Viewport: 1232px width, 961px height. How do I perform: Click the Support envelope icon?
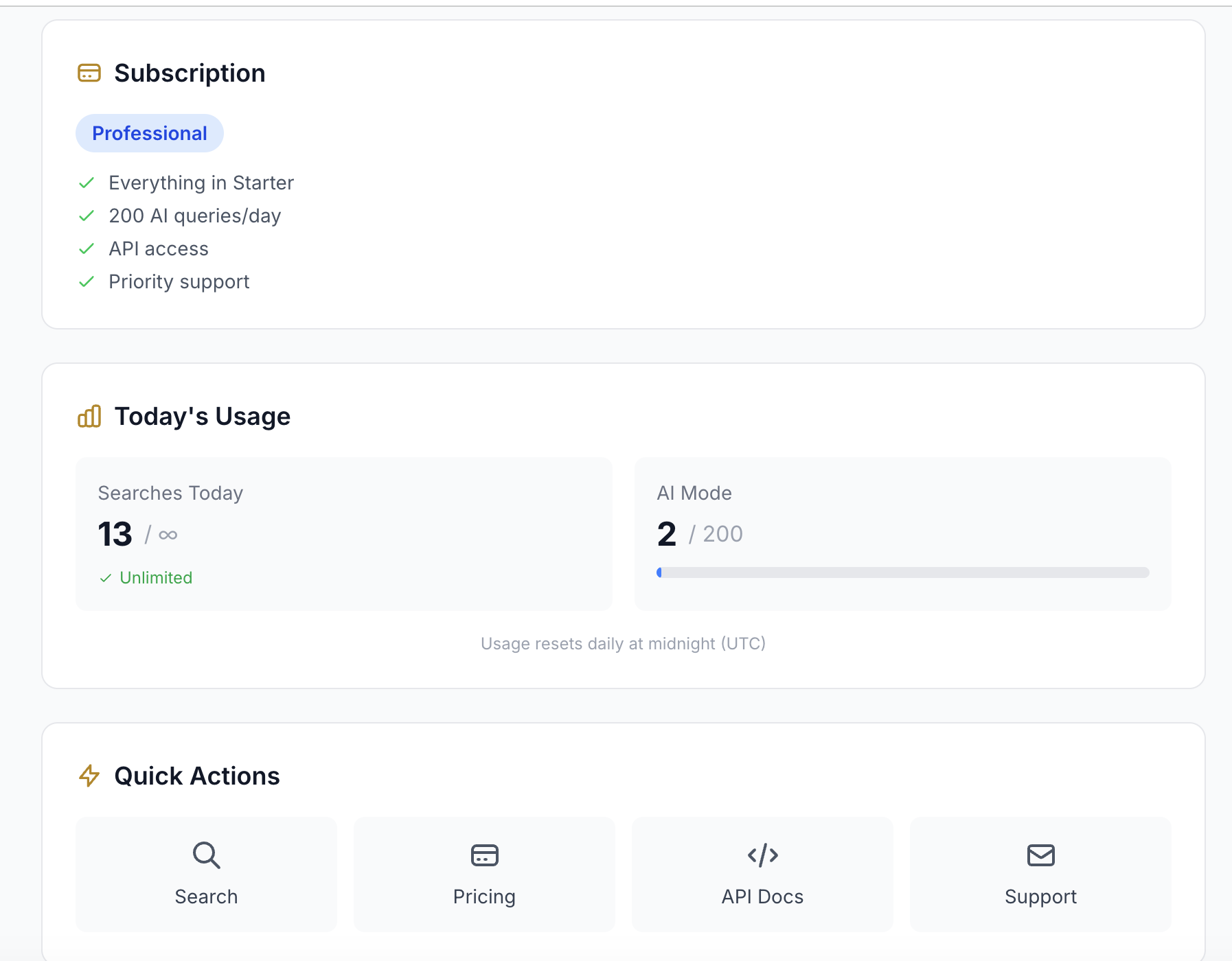[1040, 855]
